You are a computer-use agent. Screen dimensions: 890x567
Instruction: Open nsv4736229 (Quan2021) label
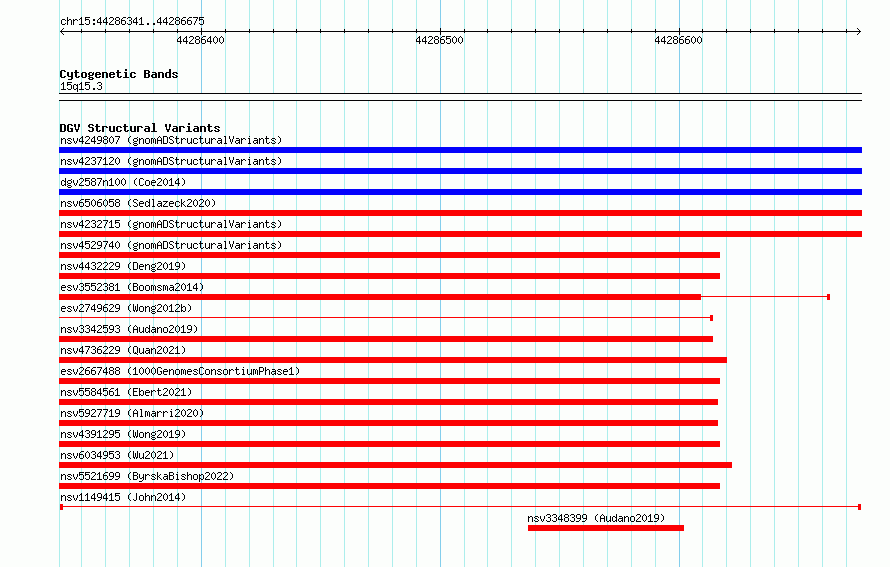pos(123,350)
